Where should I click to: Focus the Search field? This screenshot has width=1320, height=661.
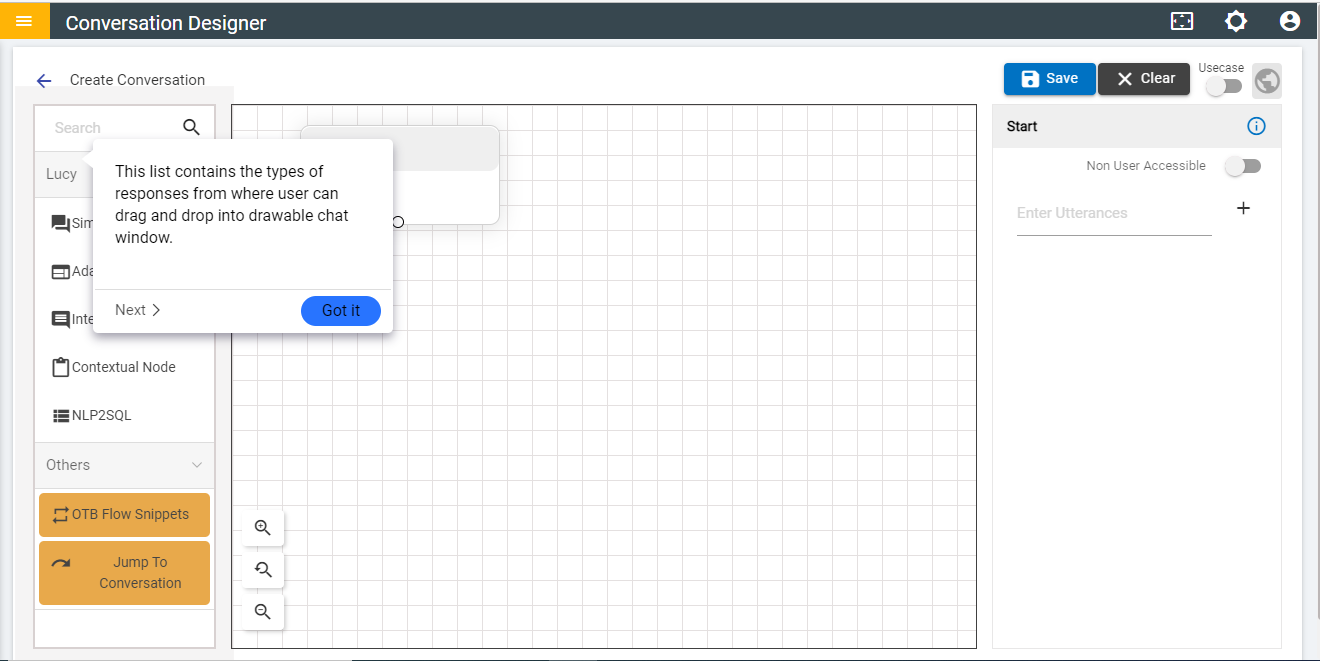click(110, 128)
